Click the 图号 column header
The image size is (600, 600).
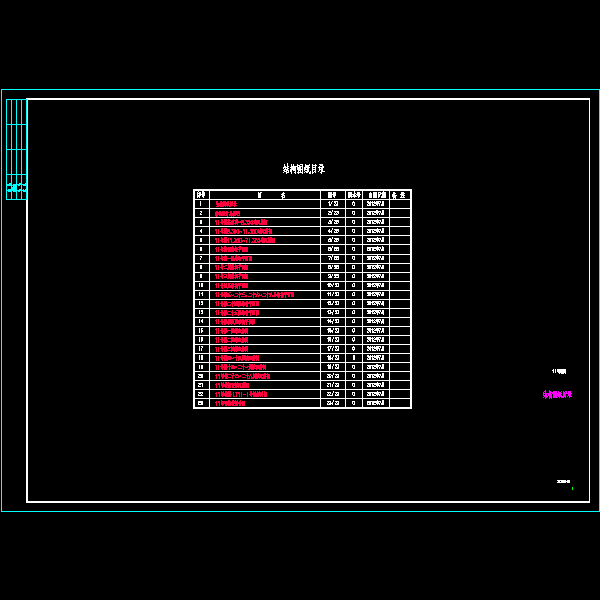coord(332,195)
